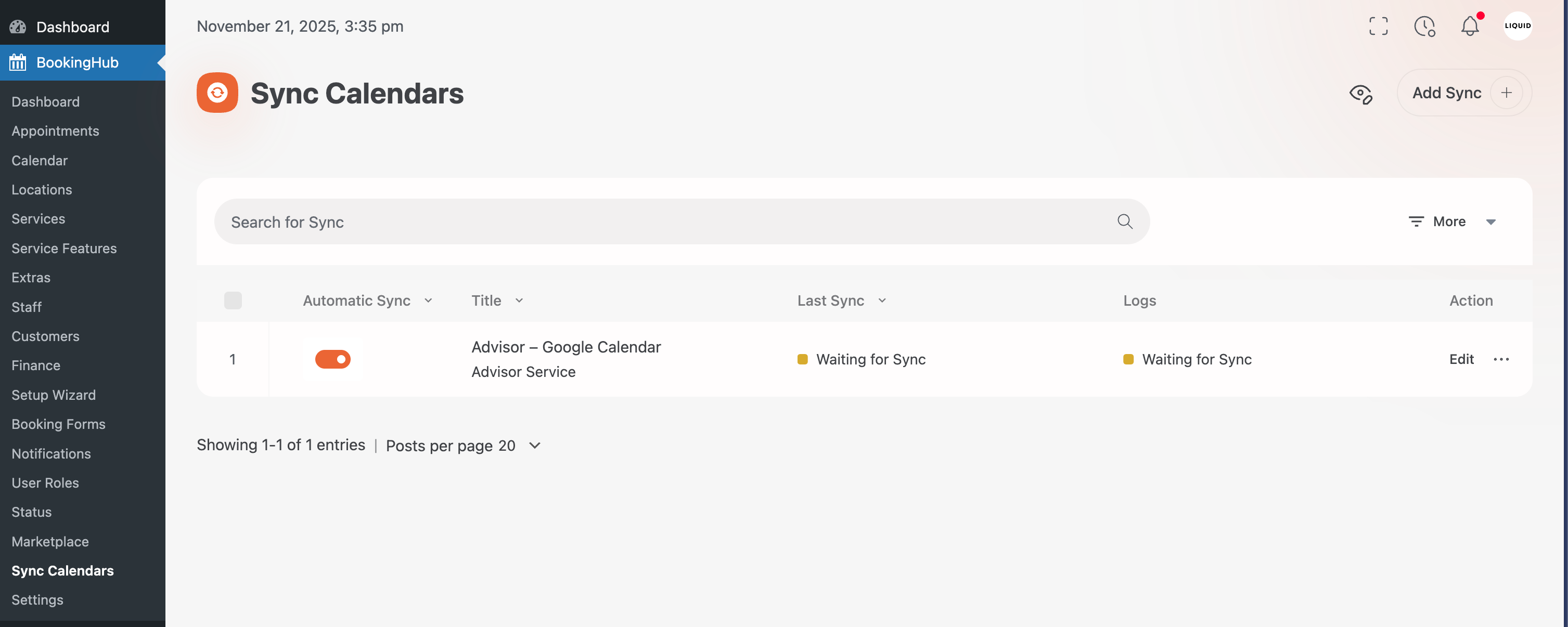Go to Settings menu item

pos(37,599)
